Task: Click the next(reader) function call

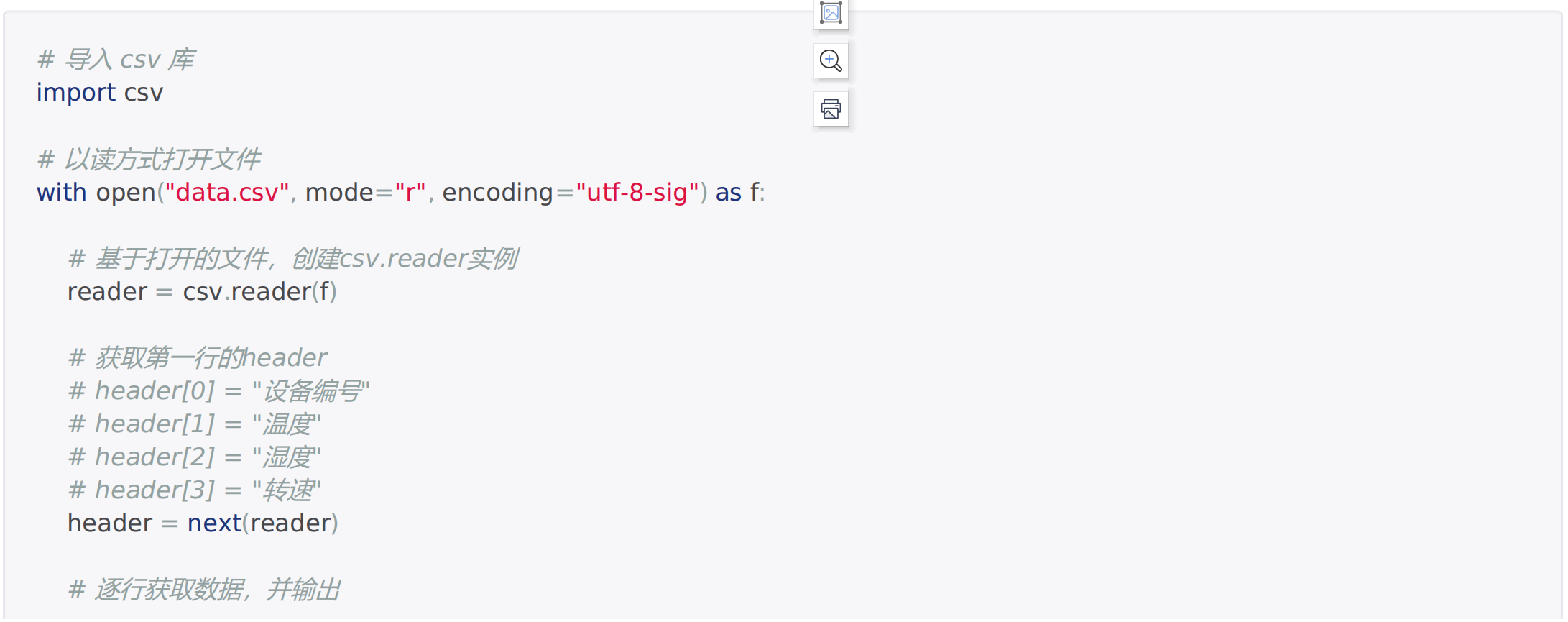Action: point(262,523)
